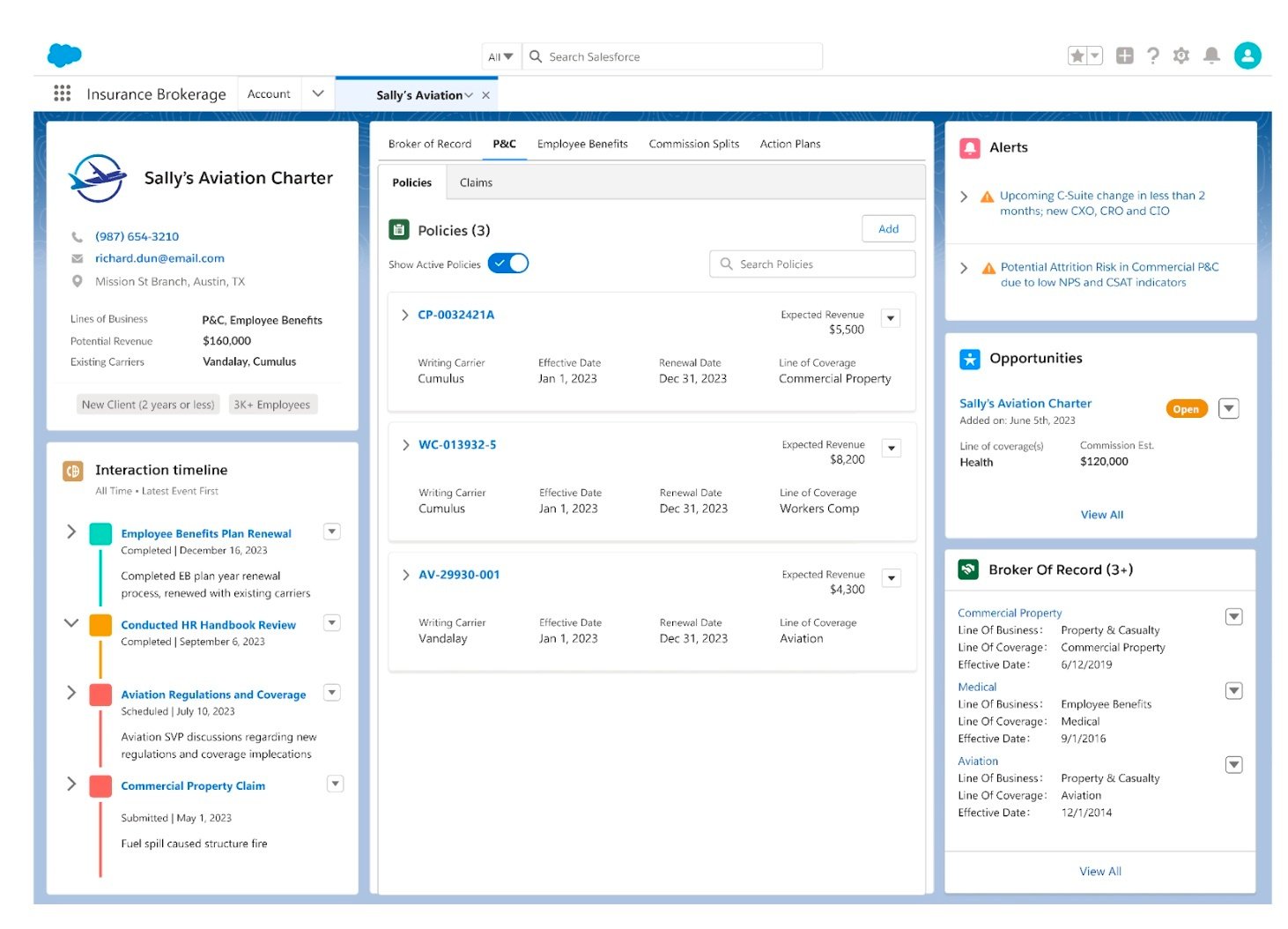
Task: Open the search scope All dropdown
Action: (x=500, y=57)
